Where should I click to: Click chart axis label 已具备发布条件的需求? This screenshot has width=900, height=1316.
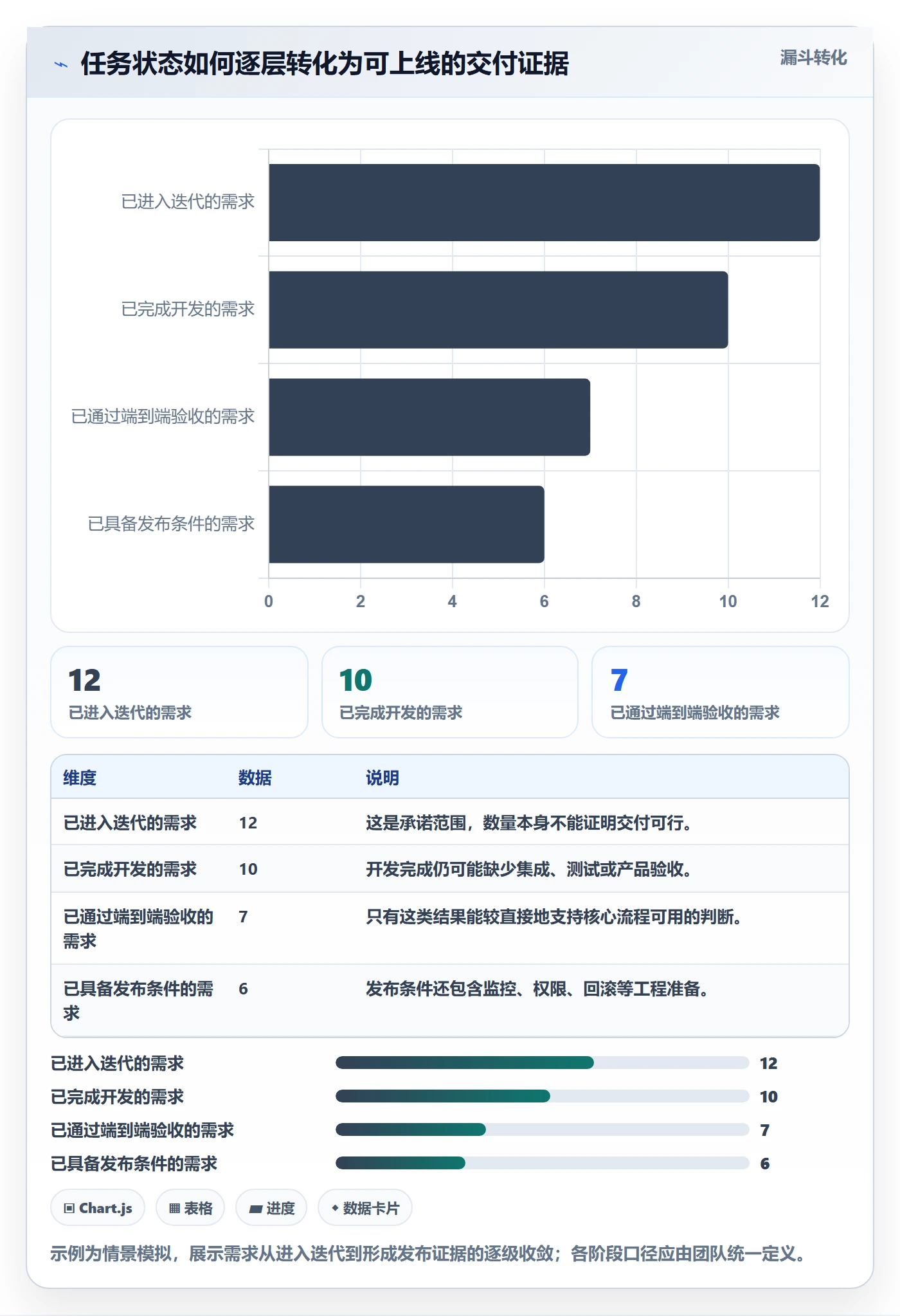pyautogui.click(x=171, y=524)
